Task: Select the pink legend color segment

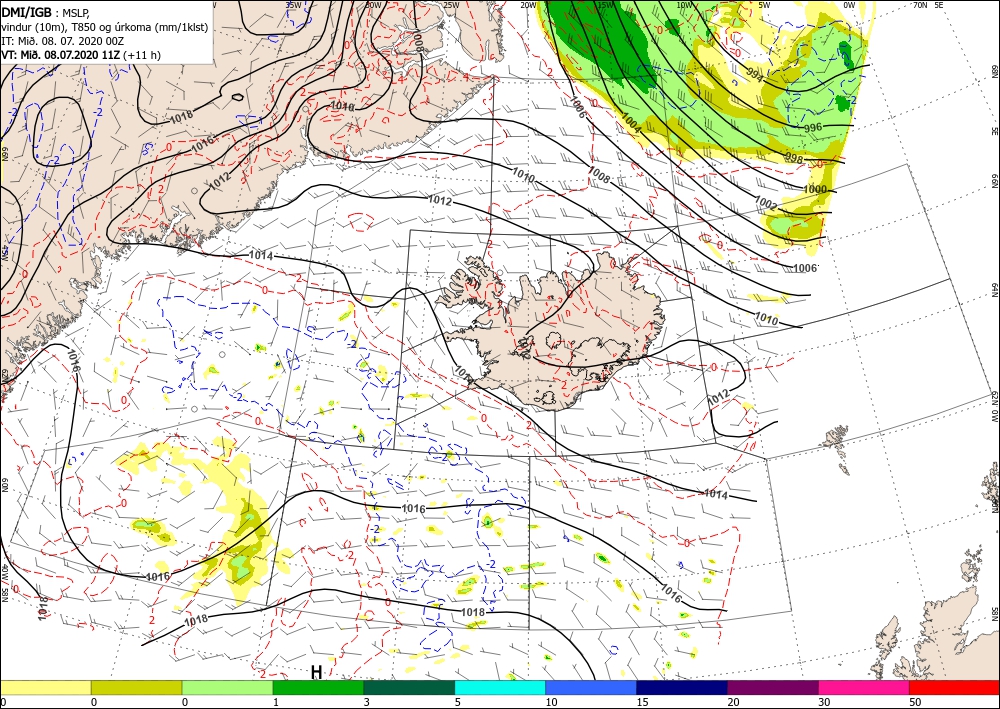Action: click(x=864, y=687)
